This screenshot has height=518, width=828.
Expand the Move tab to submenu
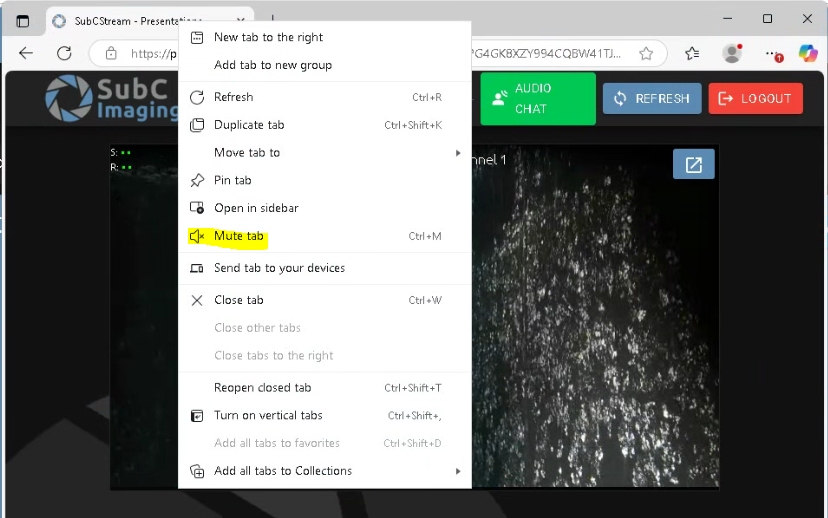coord(247,152)
